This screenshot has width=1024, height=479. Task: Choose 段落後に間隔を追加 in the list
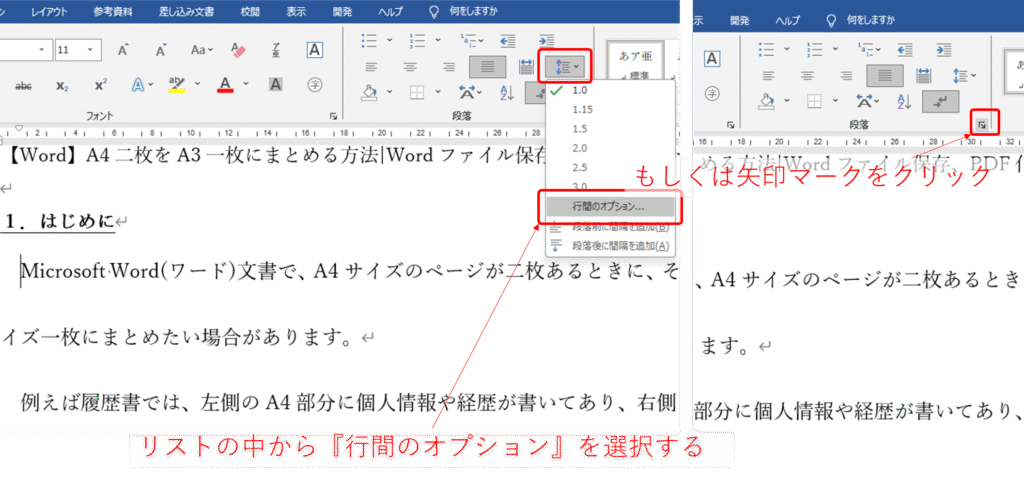(620, 246)
